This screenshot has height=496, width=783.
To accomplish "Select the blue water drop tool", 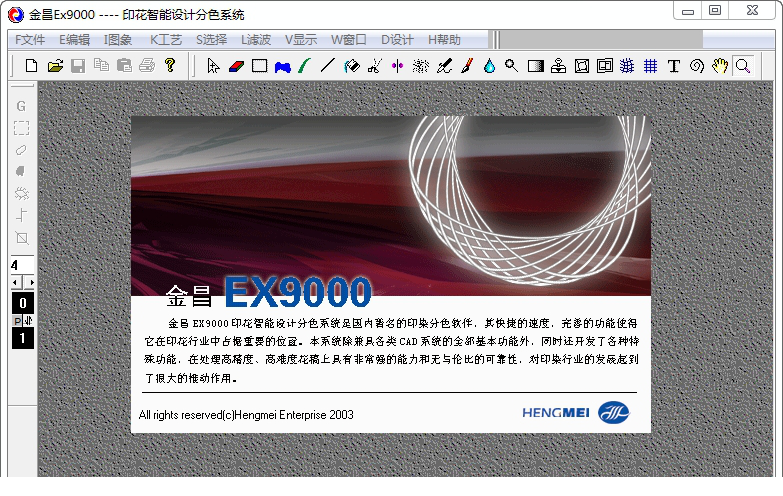I will 489,66.
